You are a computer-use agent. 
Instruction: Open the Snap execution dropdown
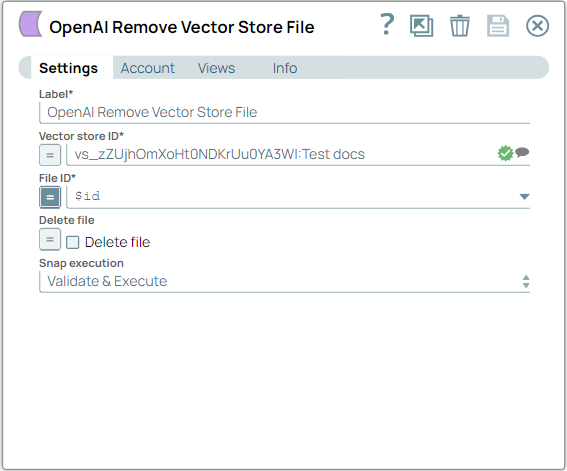285,281
